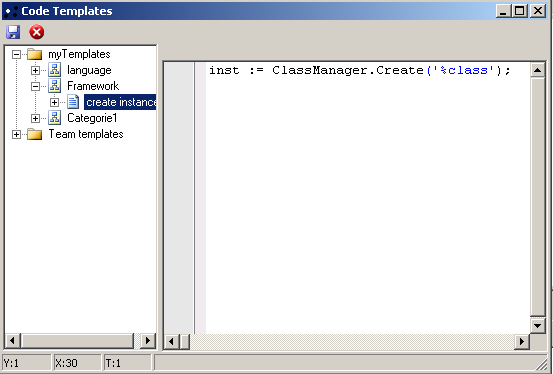Image resolution: width=553 pixels, height=374 pixels.
Task: Collapse the myTemplates tree node
Action: [16, 54]
